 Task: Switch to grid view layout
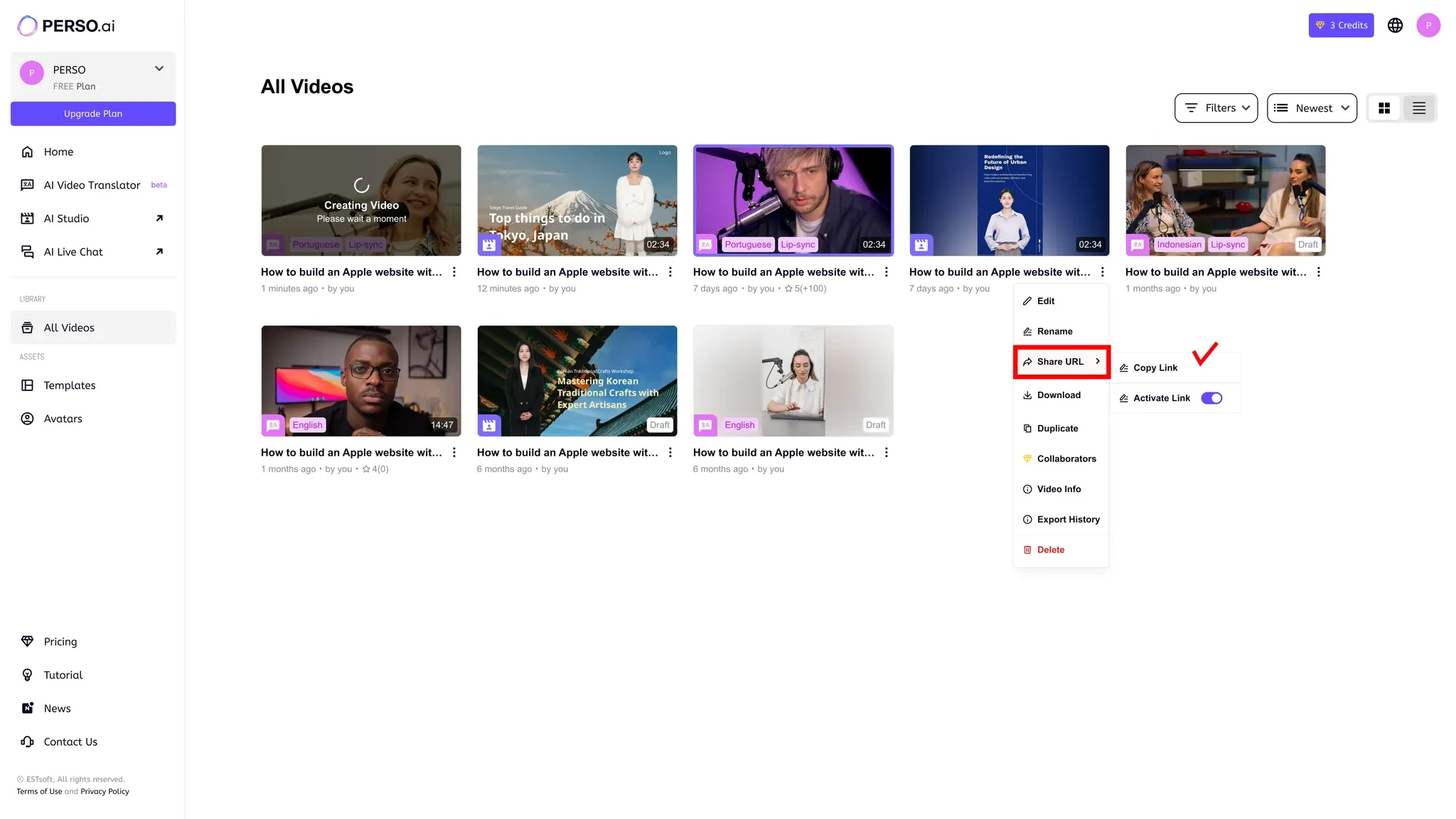pos(1384,108)
